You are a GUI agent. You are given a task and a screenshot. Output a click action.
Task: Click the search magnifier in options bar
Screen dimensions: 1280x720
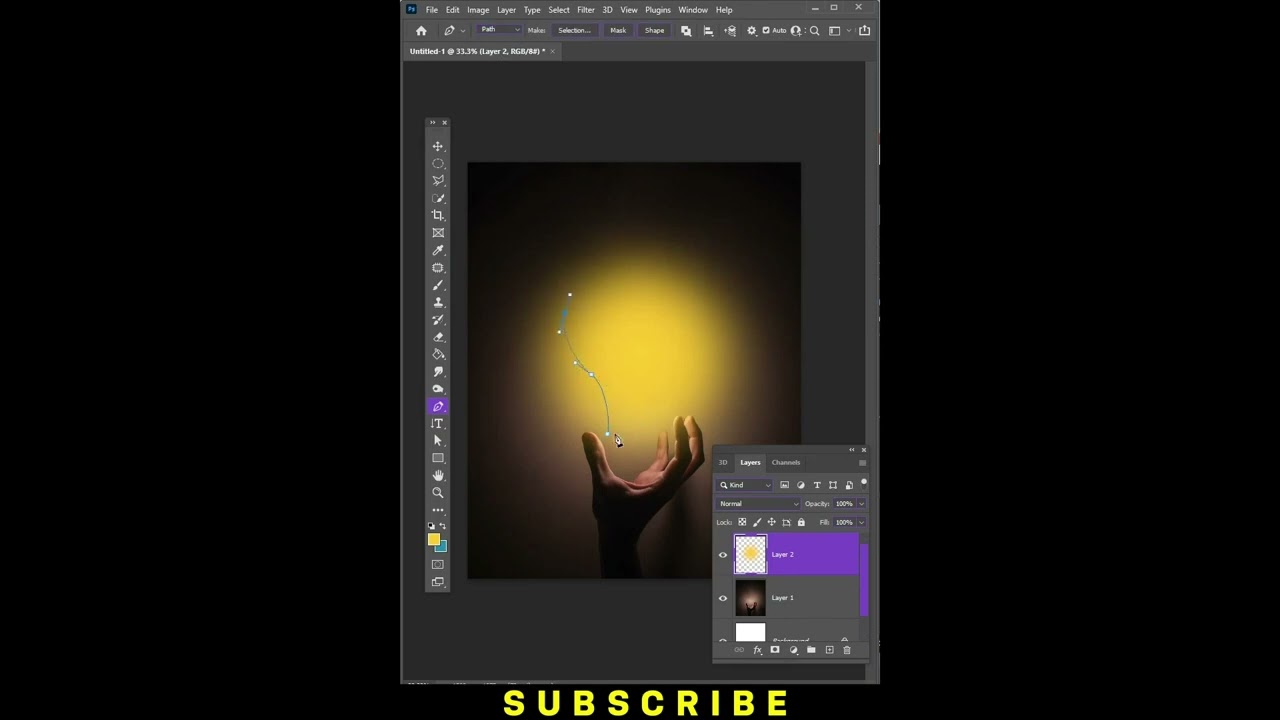pyautogui.click(x=814, y=31)
